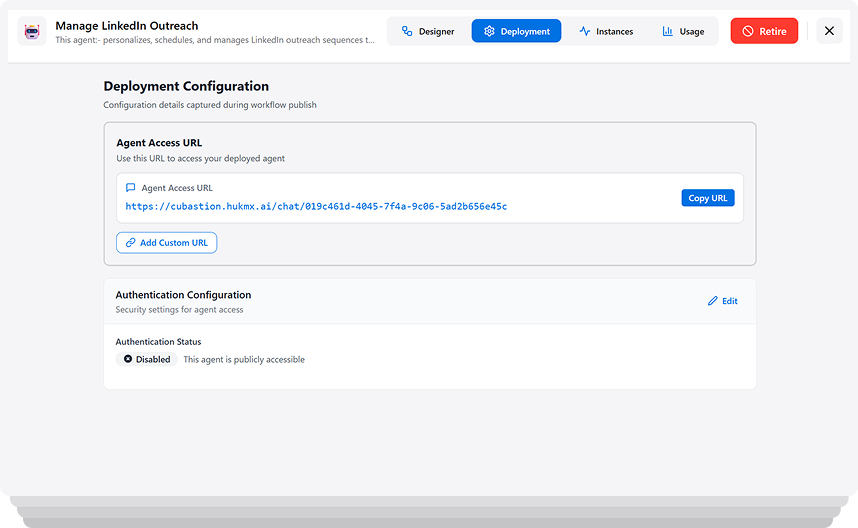This screenshot has width=858, height=528.
Task: Click the x-circle icon in Disabled badge
Action: pos(128,359)
